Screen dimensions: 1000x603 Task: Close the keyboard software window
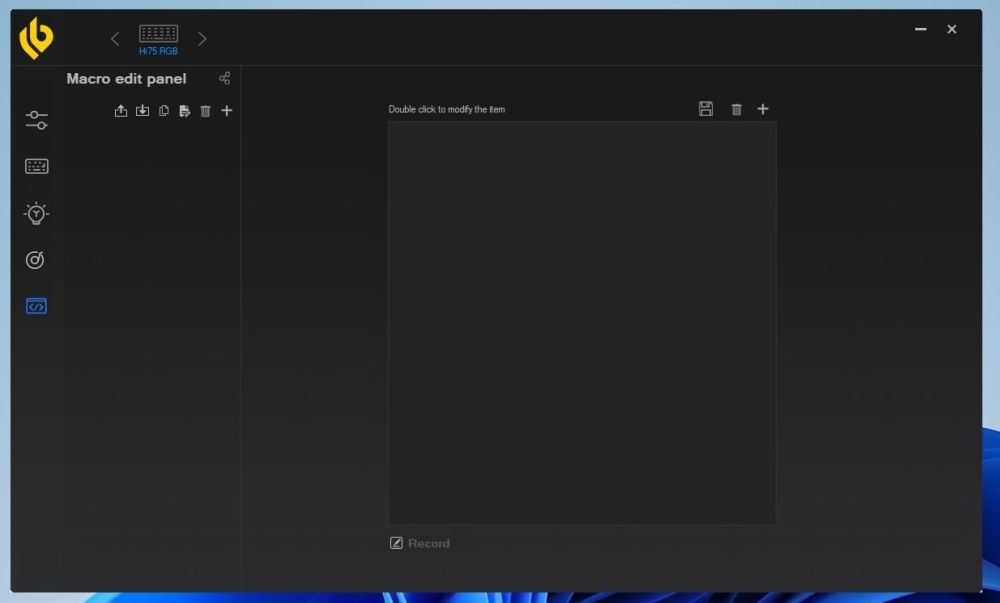[x=952, y=29]
